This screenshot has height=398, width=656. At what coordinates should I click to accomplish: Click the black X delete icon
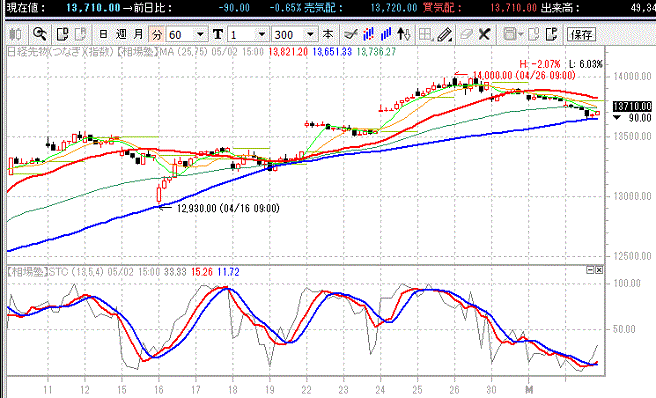pyautogui.click(x=484, y=34)
